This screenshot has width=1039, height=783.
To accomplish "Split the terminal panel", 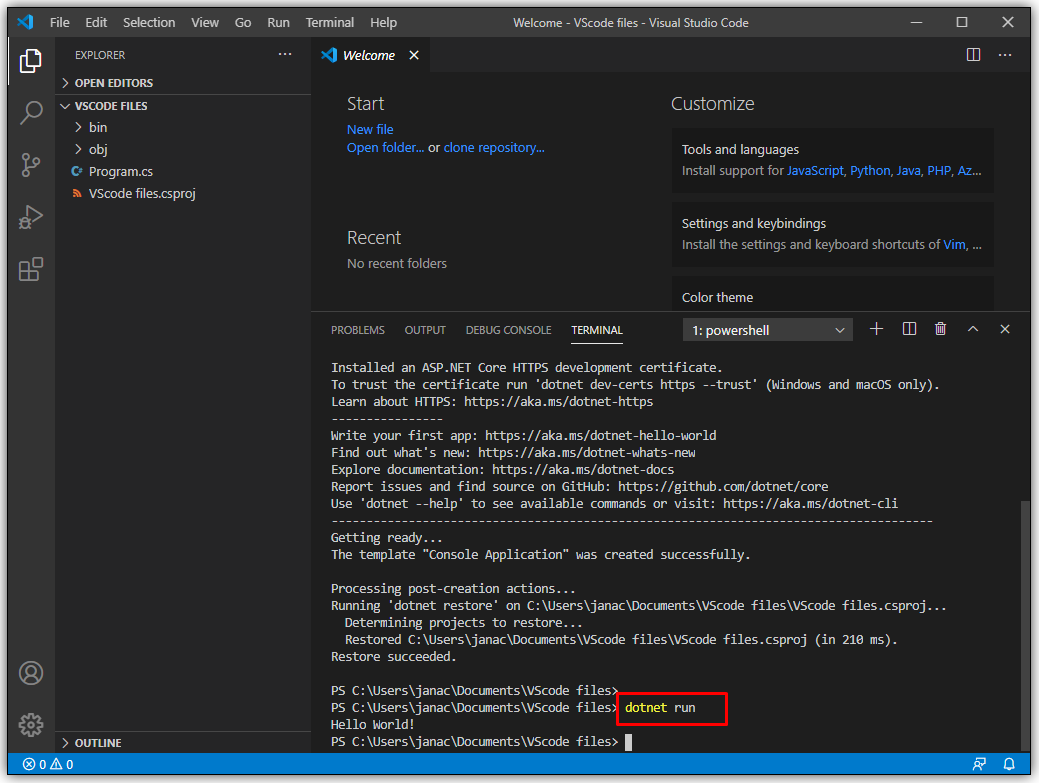I will coord(909,329).
